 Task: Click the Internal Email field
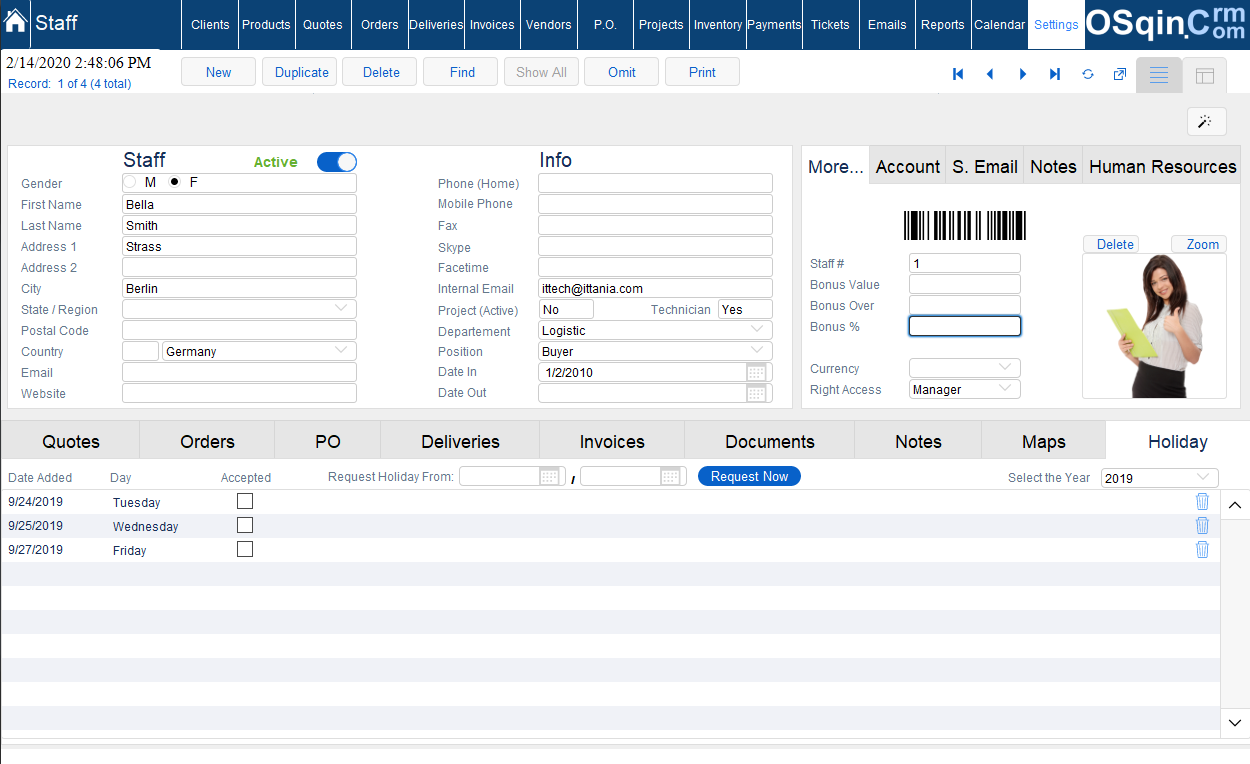coord(655,288)
